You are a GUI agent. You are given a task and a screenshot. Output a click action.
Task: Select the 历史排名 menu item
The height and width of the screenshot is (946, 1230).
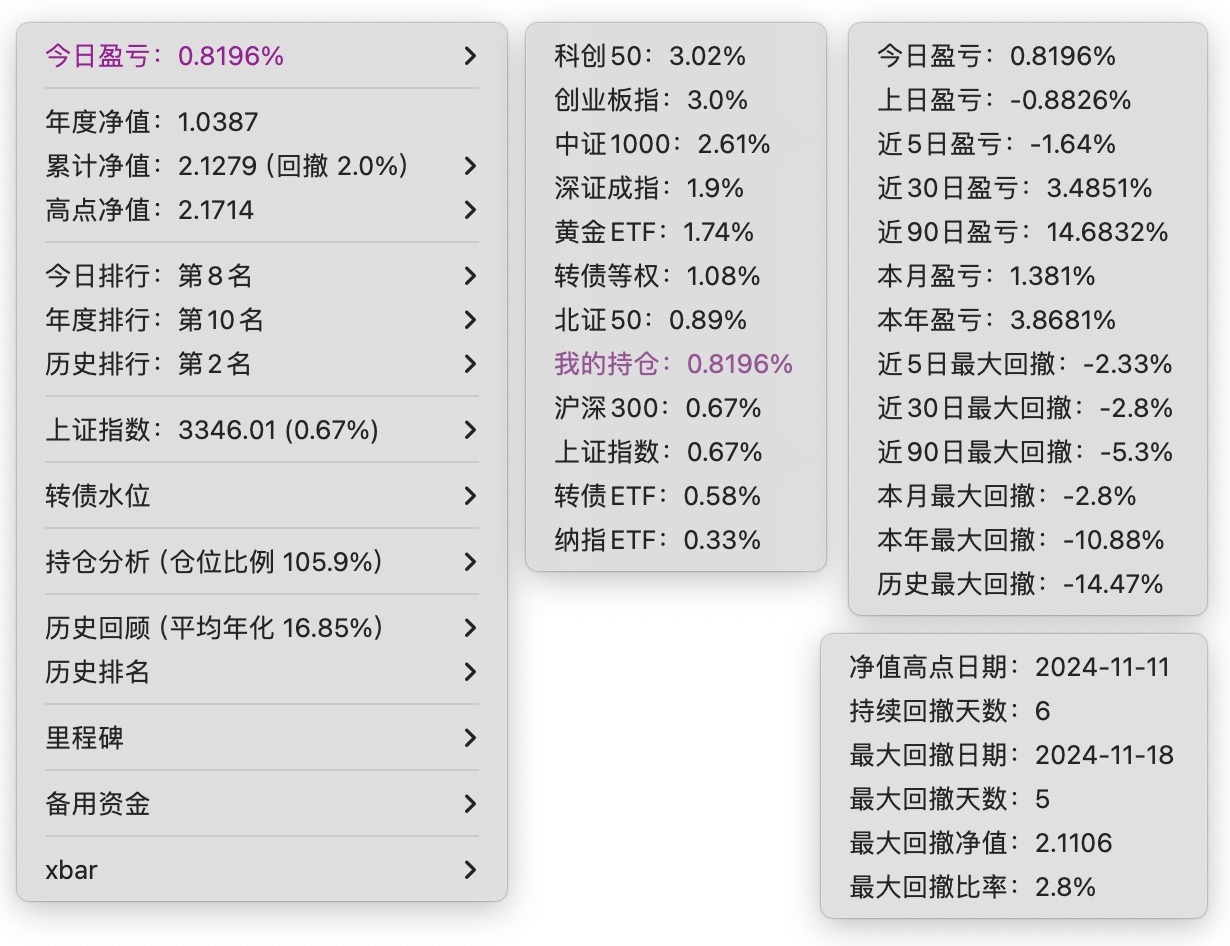[x=98, y=672]
